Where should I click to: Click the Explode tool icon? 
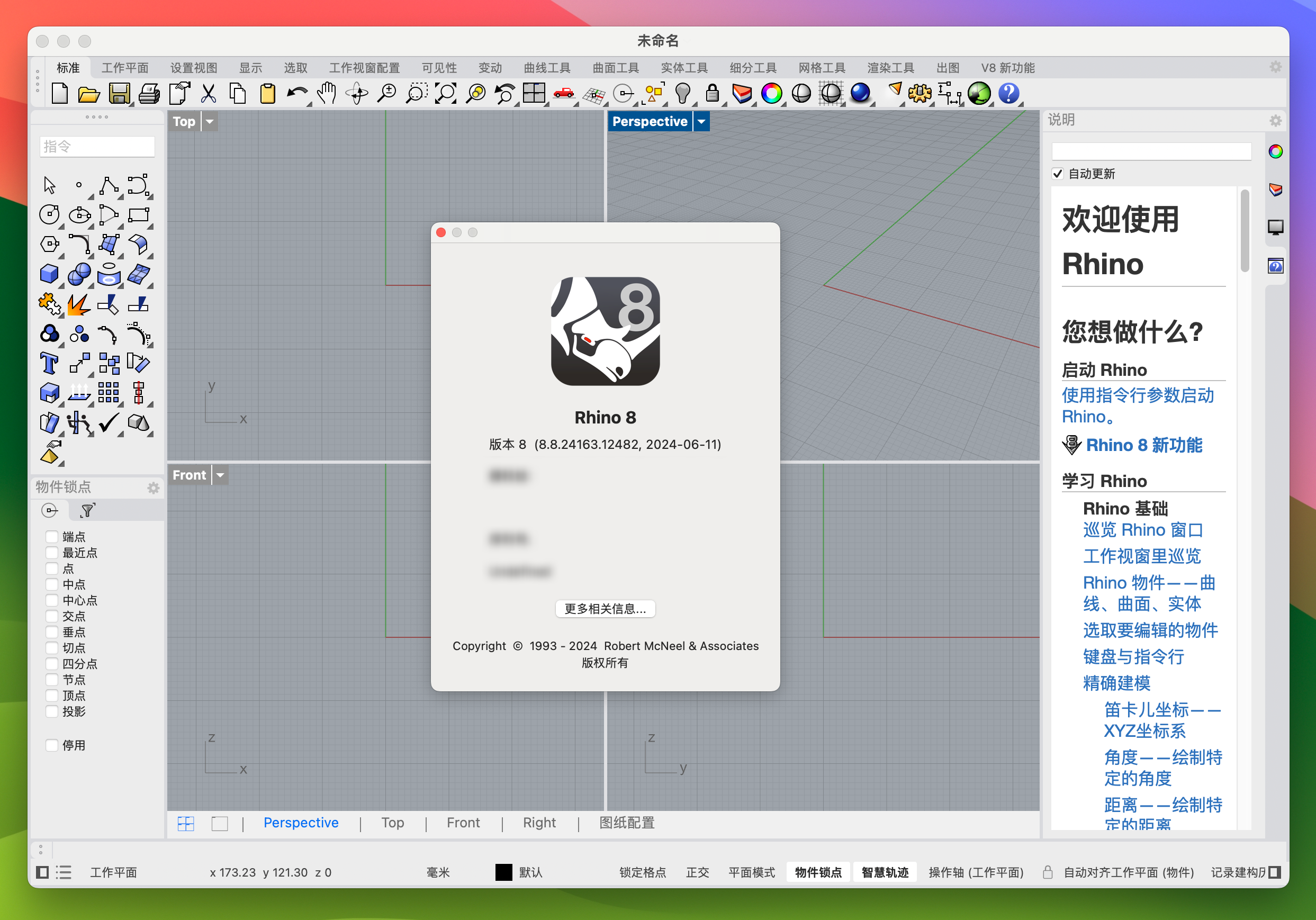pyautogui.click(x=78, y=304)
